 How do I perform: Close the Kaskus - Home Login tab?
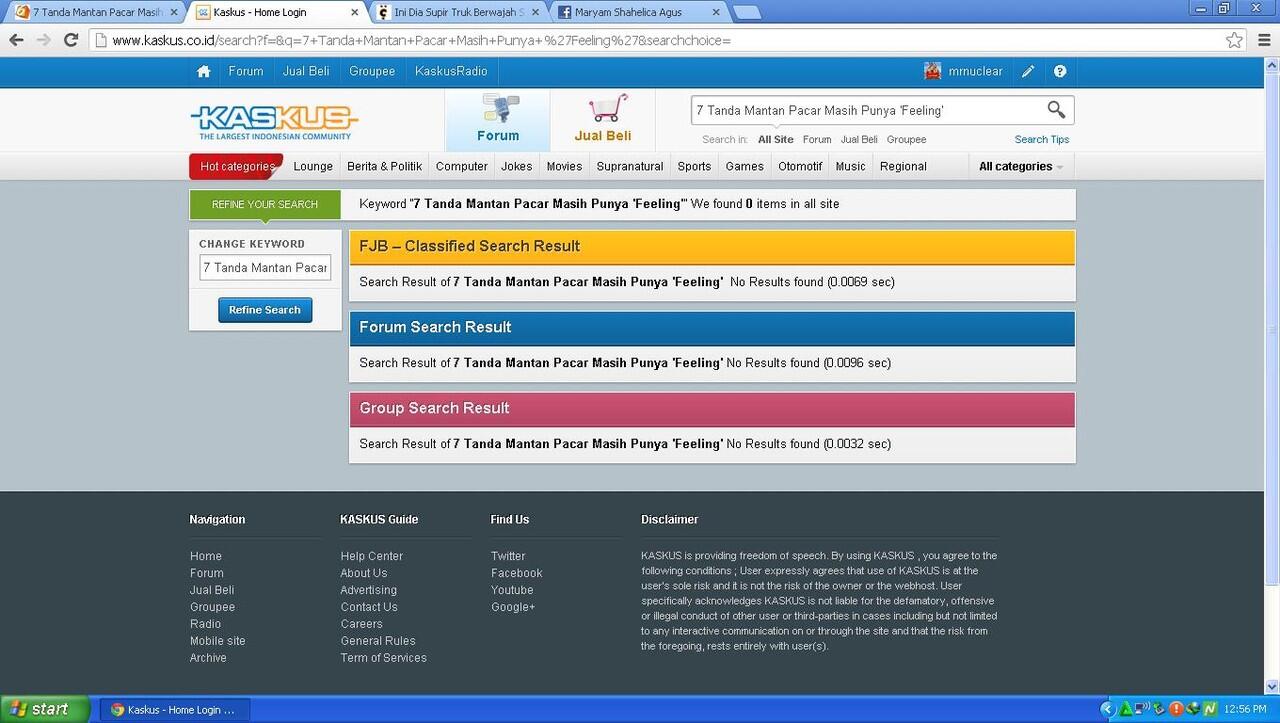354,13
